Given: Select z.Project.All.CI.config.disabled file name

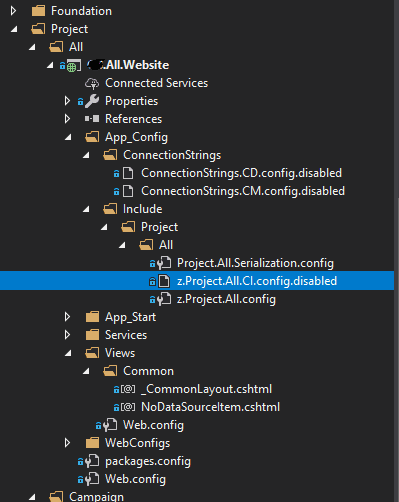Looking at the screenshot, I should pos(257,281).
